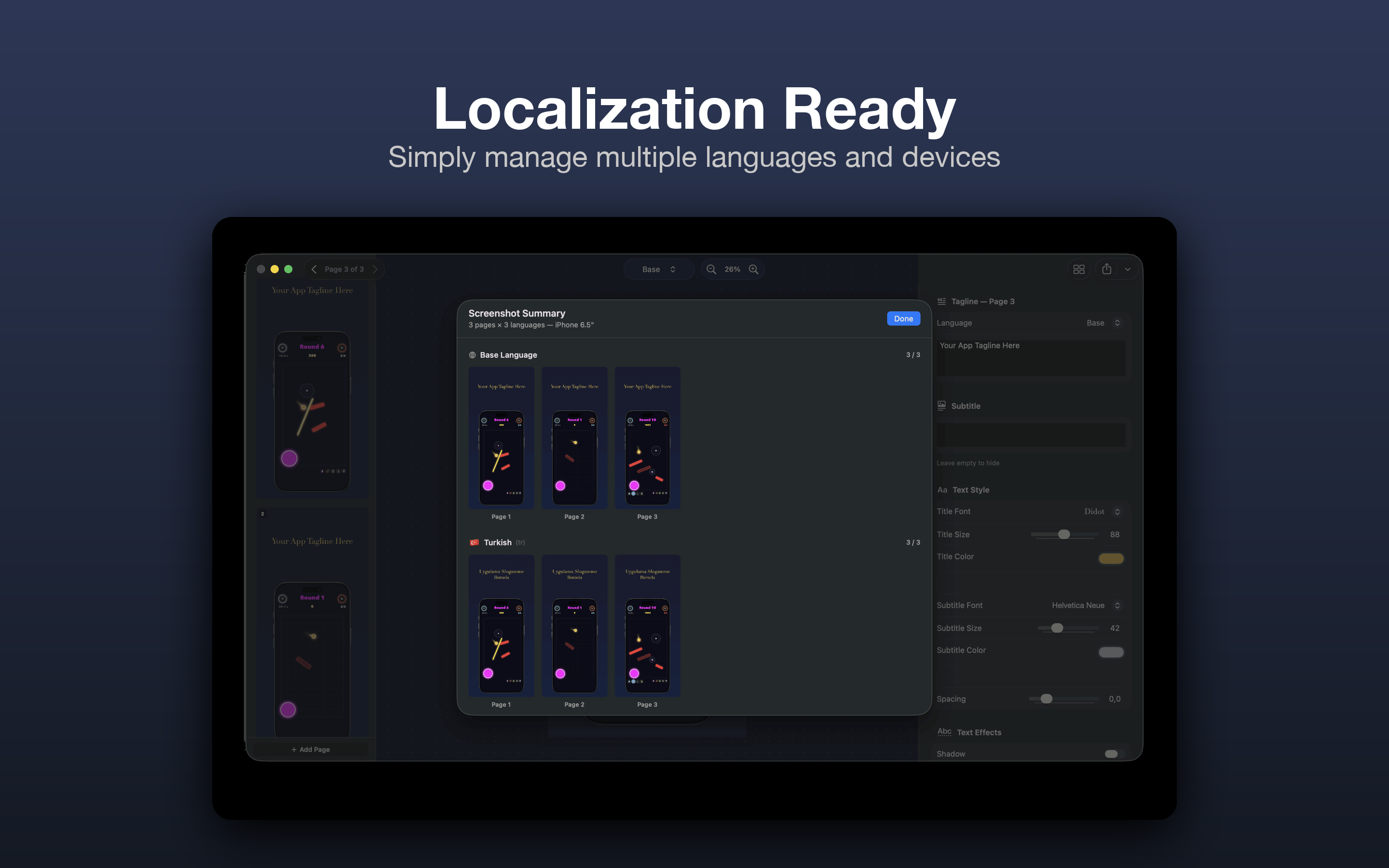1389x868 pixels.
Task: Click the Turkish flag icon in the summary
Action: pyautogui.click(x=474, y=542)
